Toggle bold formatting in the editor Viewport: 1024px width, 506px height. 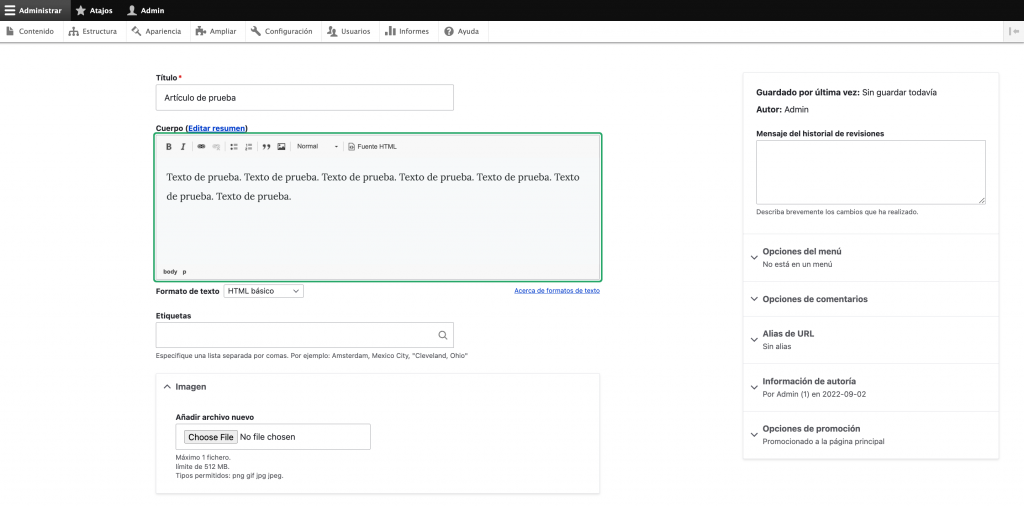(169, 147)
